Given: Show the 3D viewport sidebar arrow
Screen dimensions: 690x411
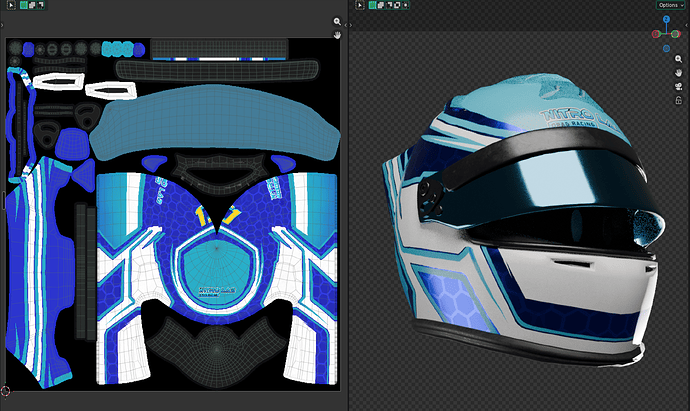Looking at the screenshot, I should (x=688, y=26).
